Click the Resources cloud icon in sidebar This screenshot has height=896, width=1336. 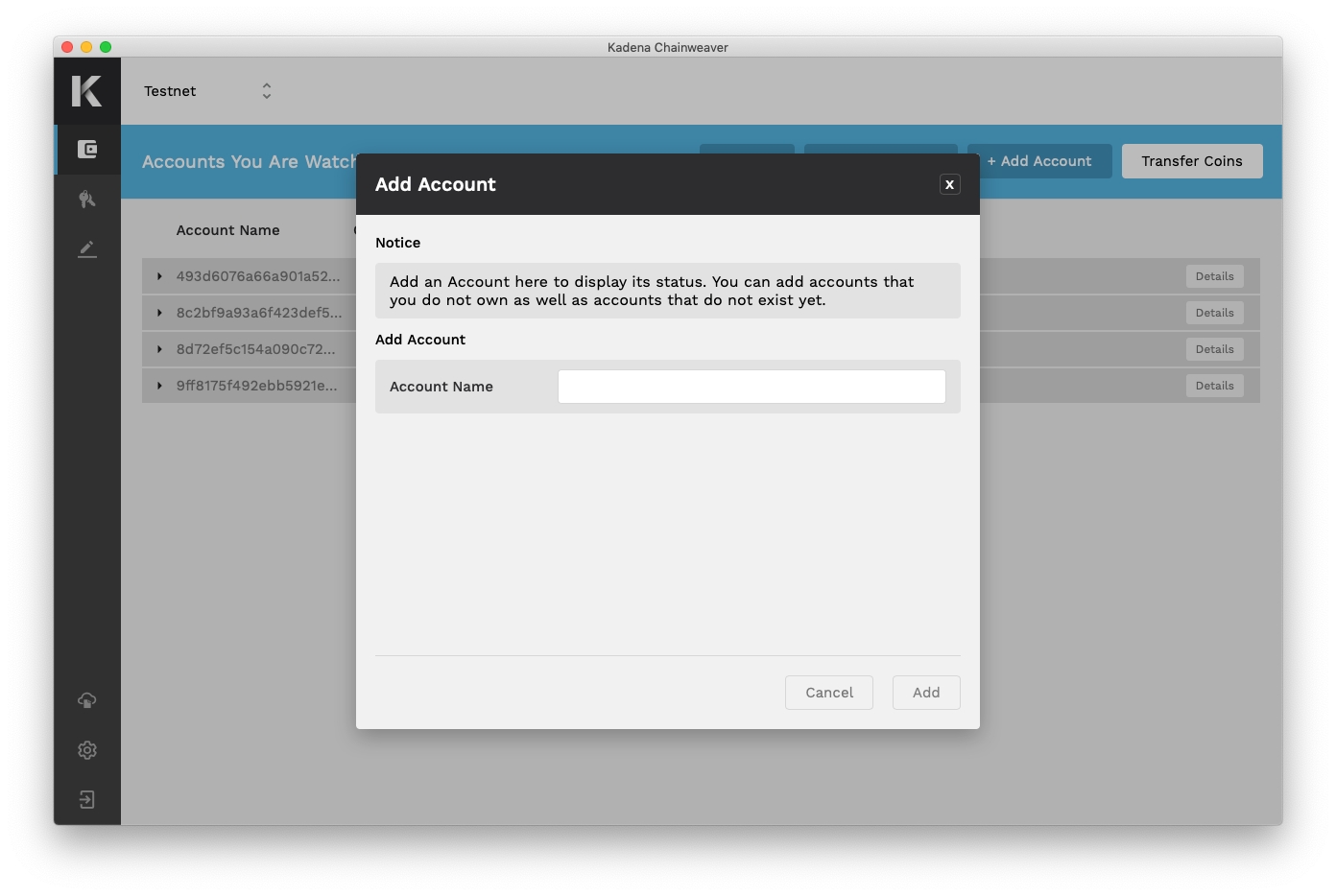(87, 700)
